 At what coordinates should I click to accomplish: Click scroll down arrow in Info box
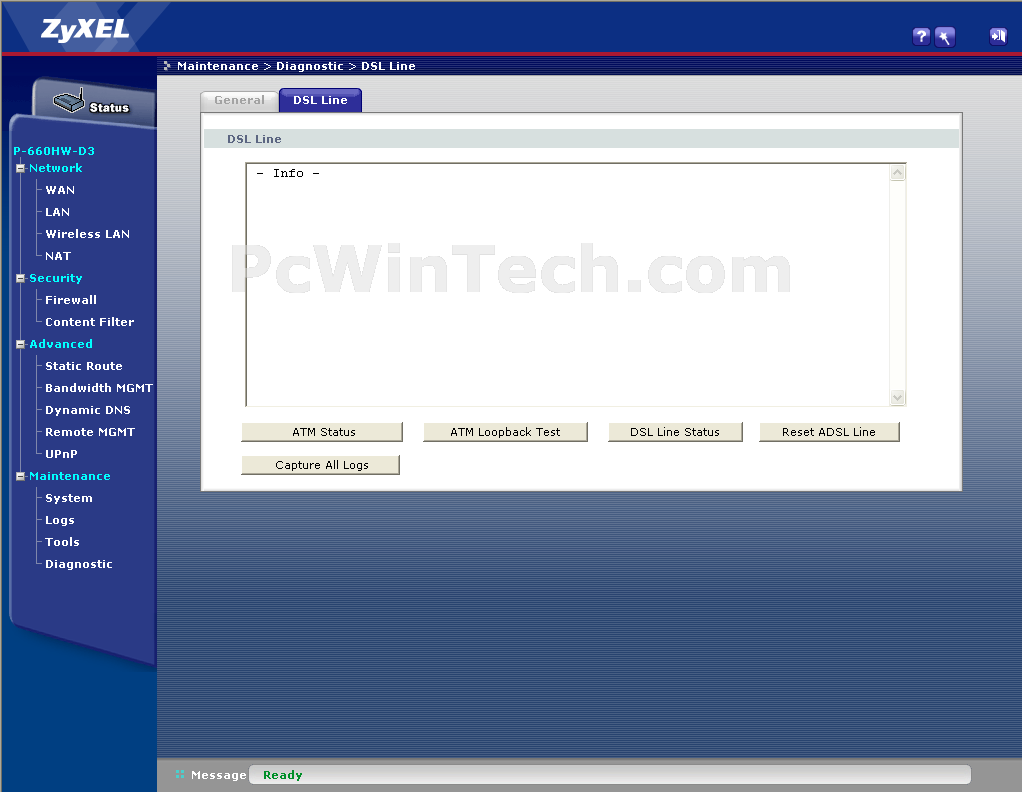click(x=898, y=397)
